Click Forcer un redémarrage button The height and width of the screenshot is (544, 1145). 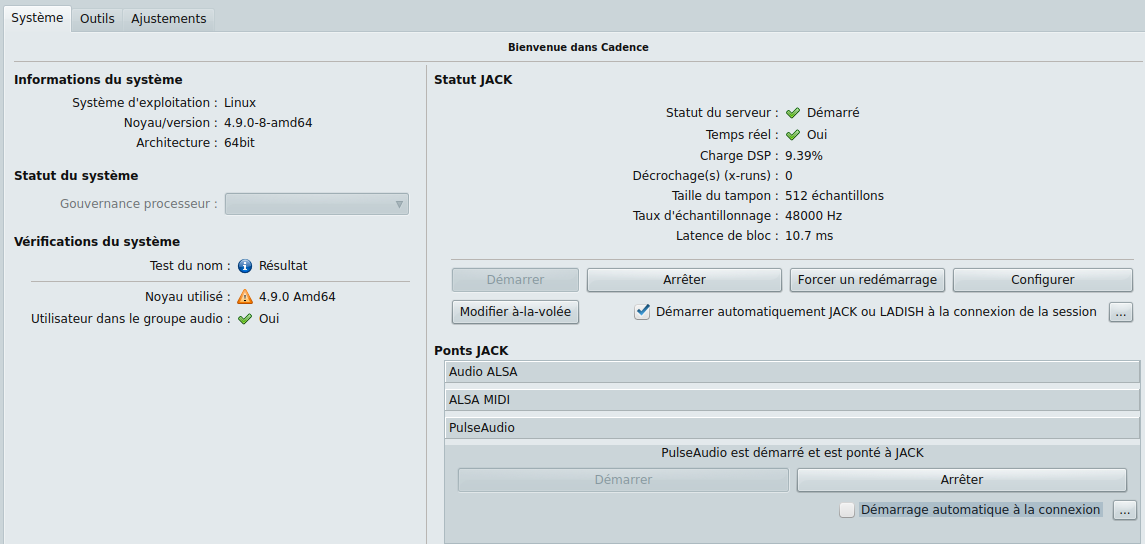tap(867, 280)
